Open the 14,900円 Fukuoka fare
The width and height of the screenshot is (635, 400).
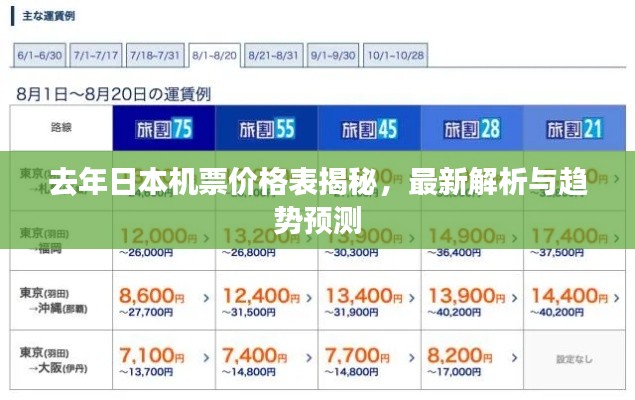tap(467, 236)
